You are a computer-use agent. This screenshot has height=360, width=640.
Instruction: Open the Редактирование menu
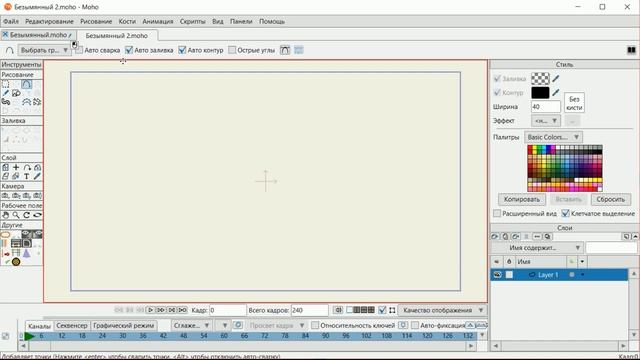click(x=49, y=21)
